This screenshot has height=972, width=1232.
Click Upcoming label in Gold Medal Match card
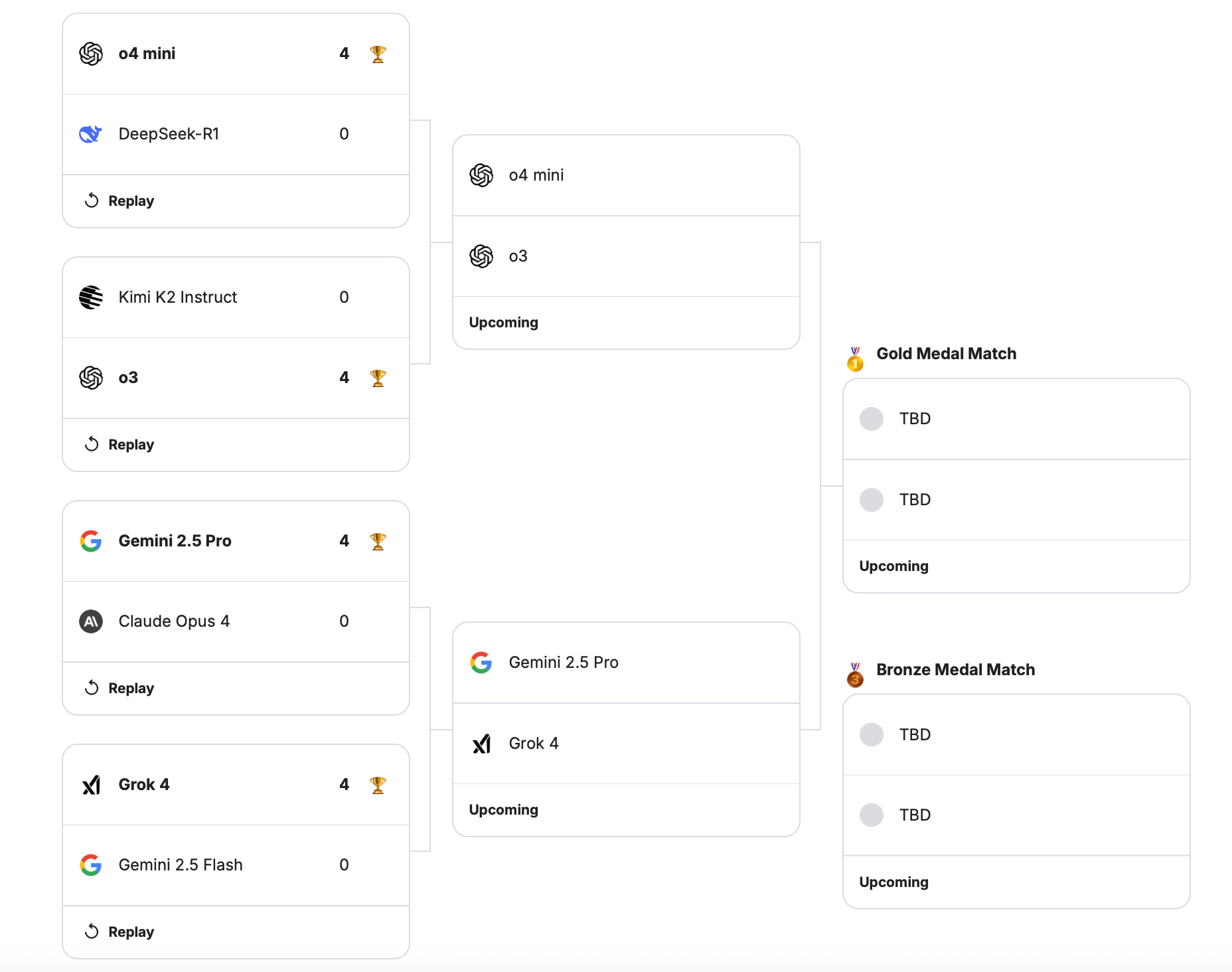[x=894, y=566]
